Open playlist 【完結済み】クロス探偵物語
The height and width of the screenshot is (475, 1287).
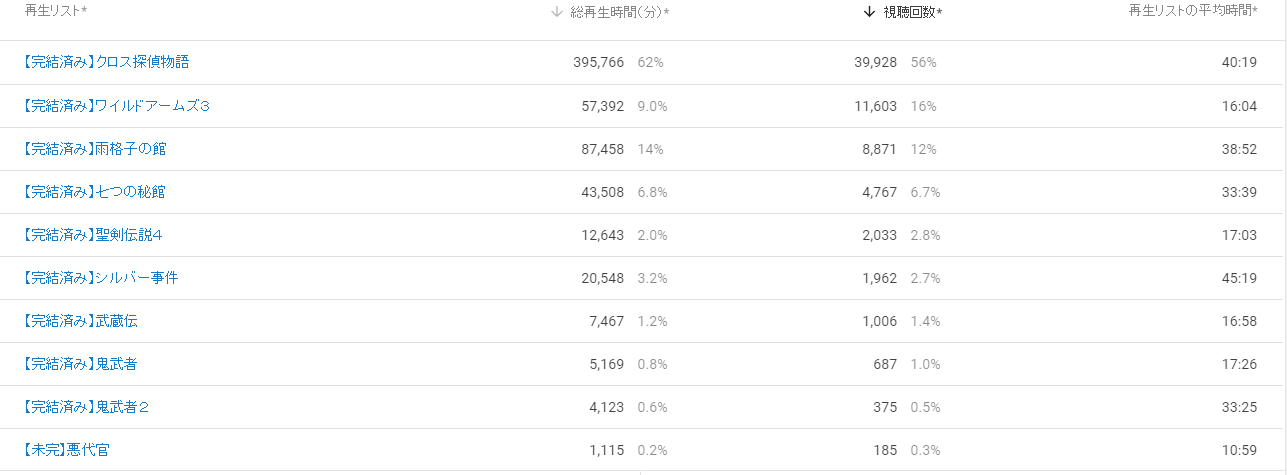(105, 62)
